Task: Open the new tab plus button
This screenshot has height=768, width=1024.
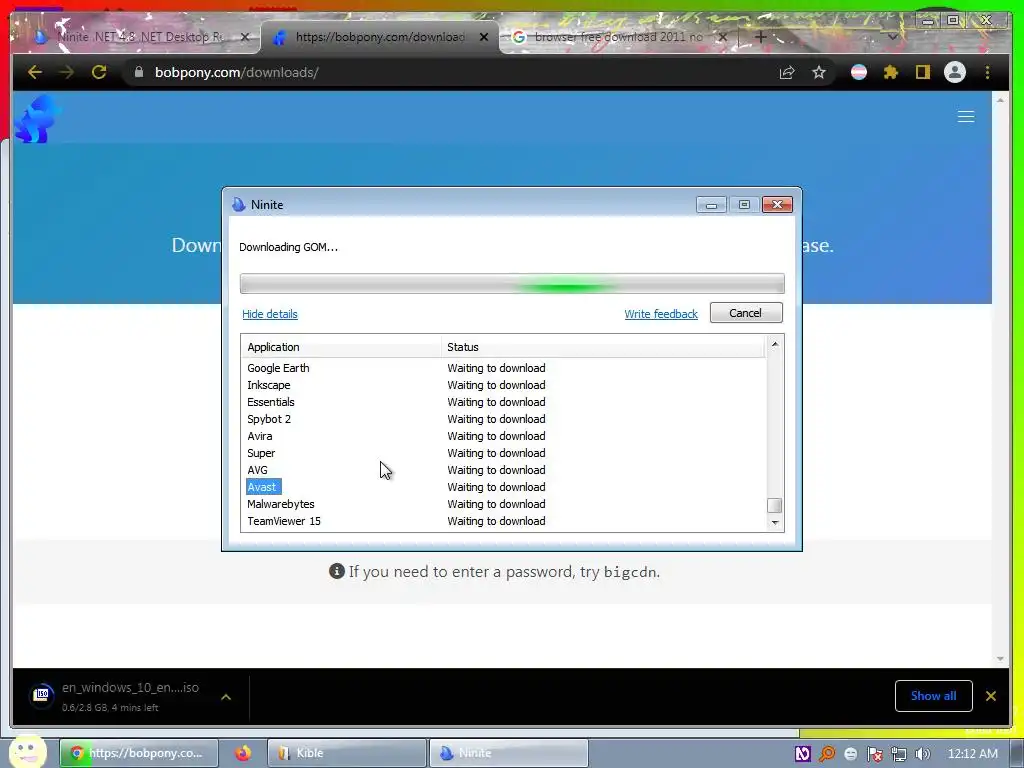Action: point(760,37)
